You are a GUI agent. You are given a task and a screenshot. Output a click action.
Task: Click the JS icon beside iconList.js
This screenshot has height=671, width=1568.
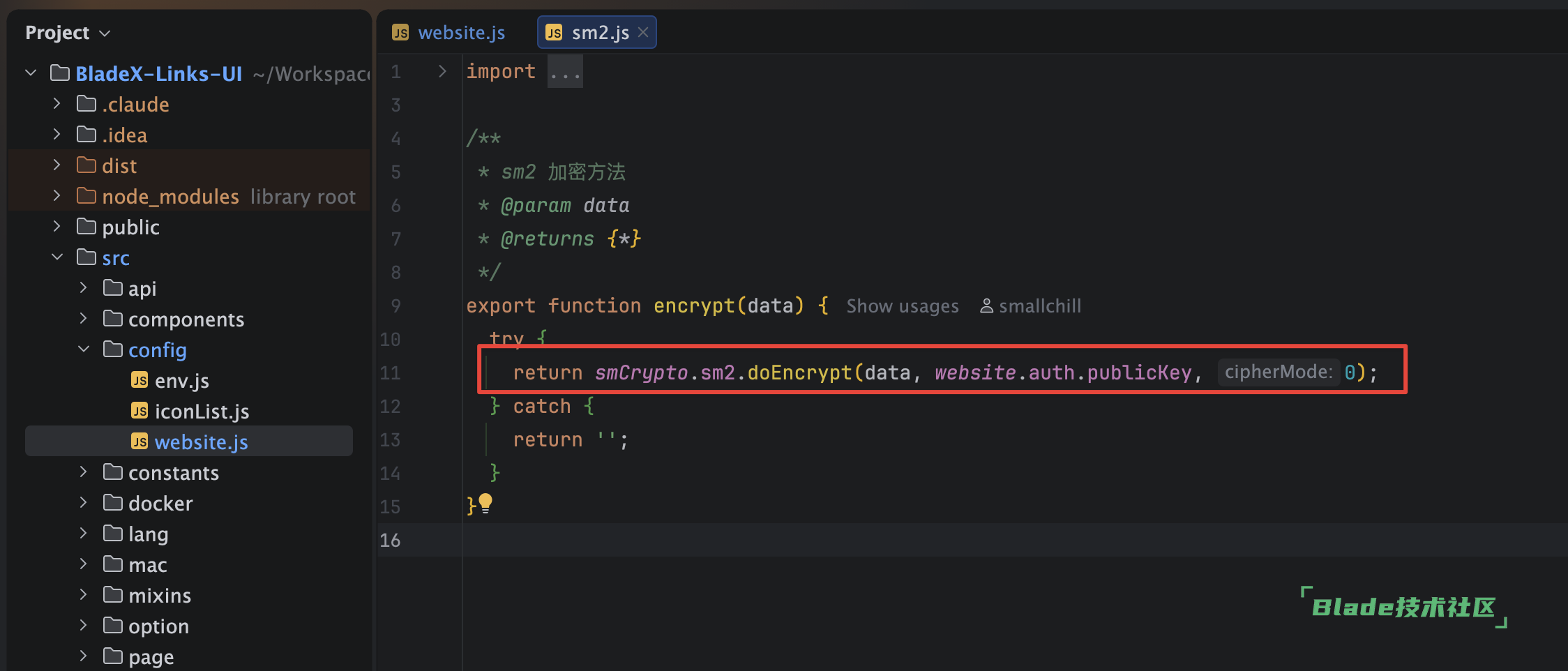pos(140,411)
